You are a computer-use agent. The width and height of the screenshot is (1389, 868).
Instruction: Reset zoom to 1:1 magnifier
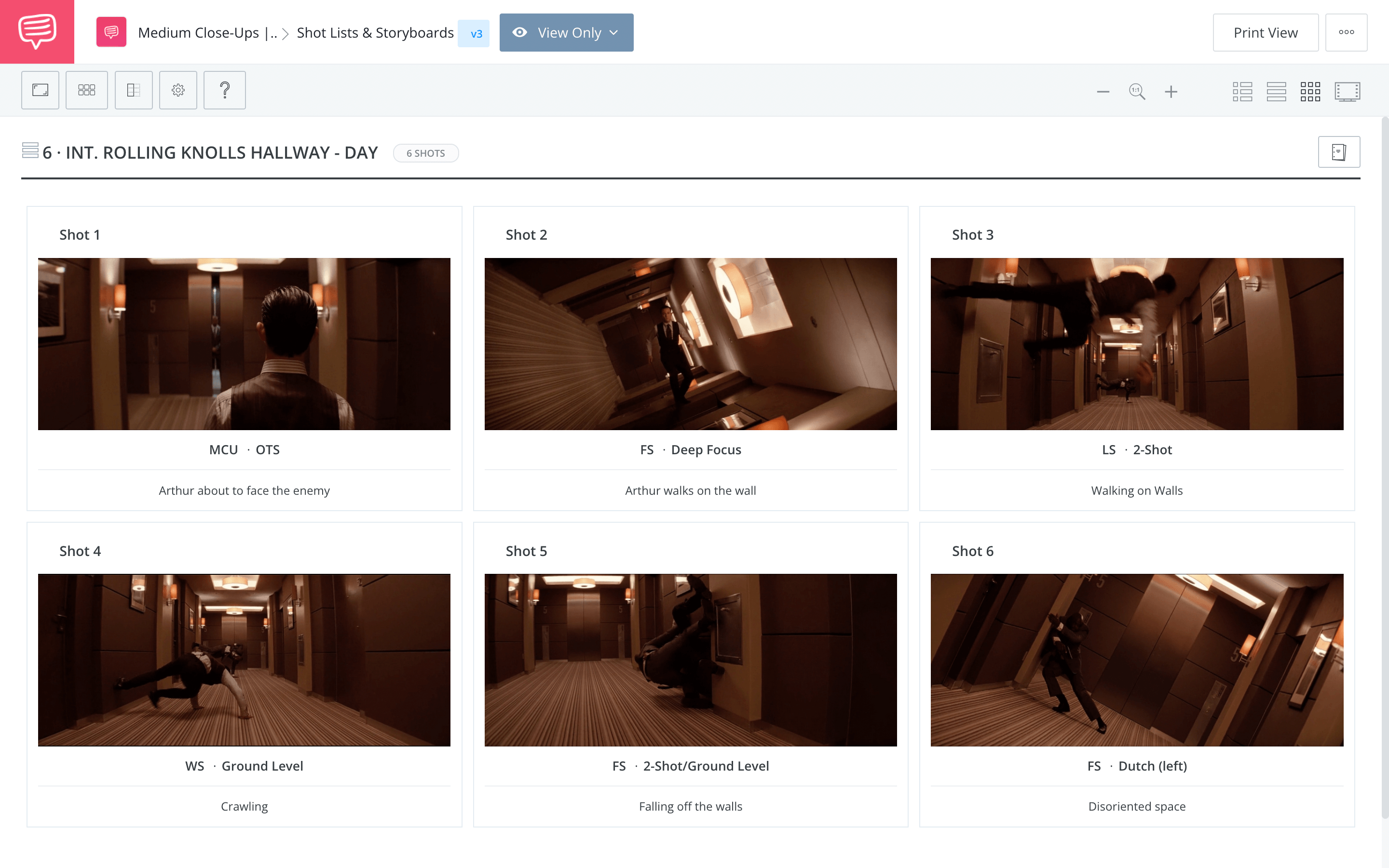[1137, 92]
